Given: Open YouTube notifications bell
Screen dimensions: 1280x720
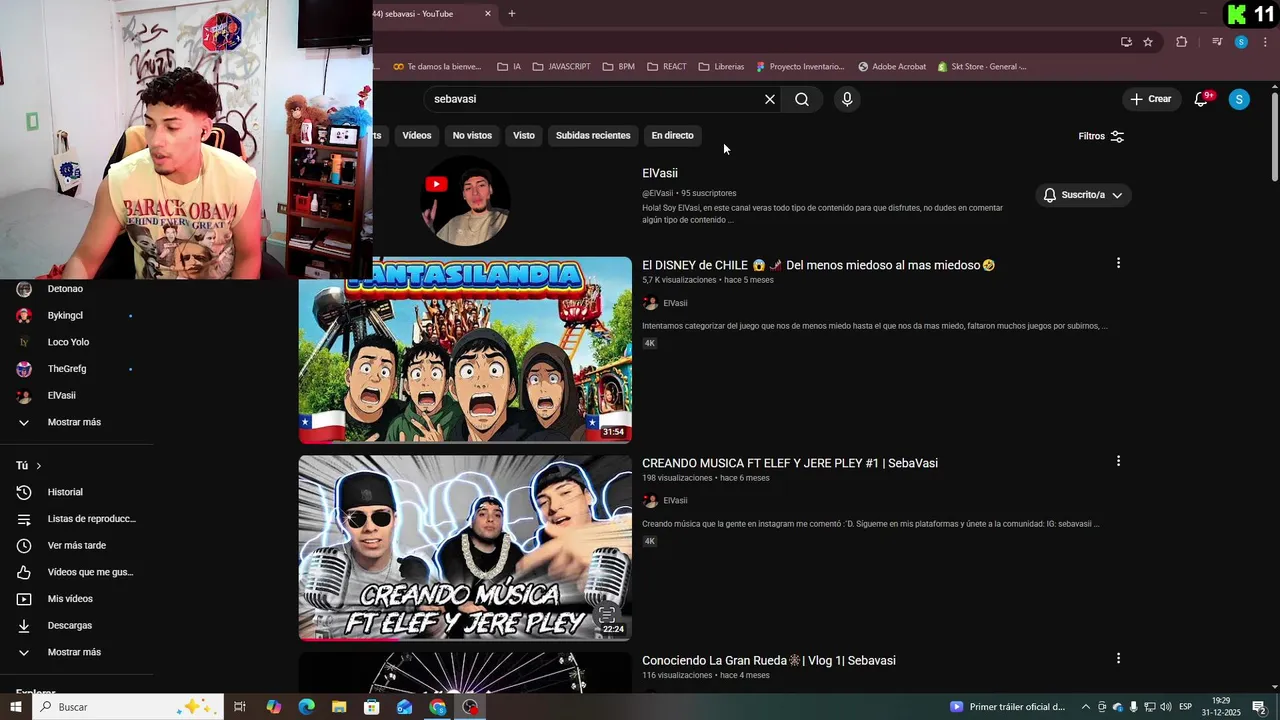Looking at the screenshot, I should 1202,99.
